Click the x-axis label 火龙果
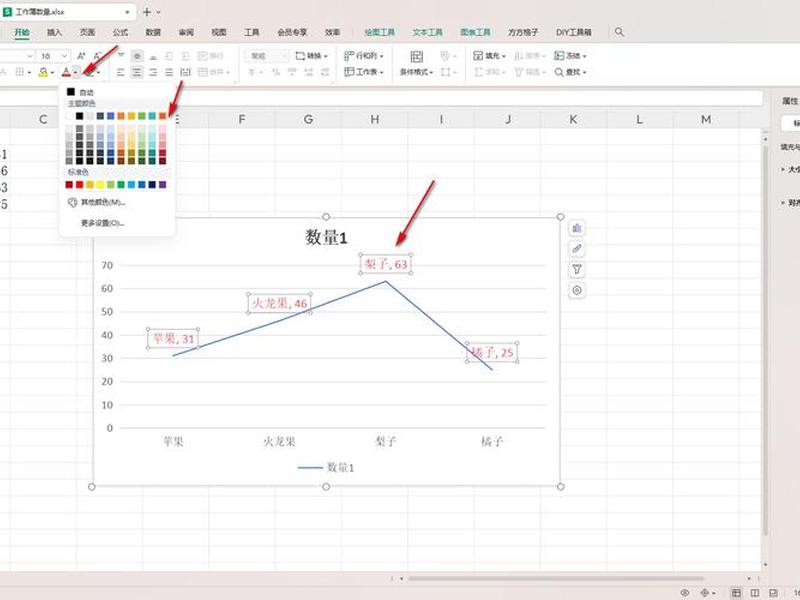Viewport: 800px width, 600px height. pos(280,441)
